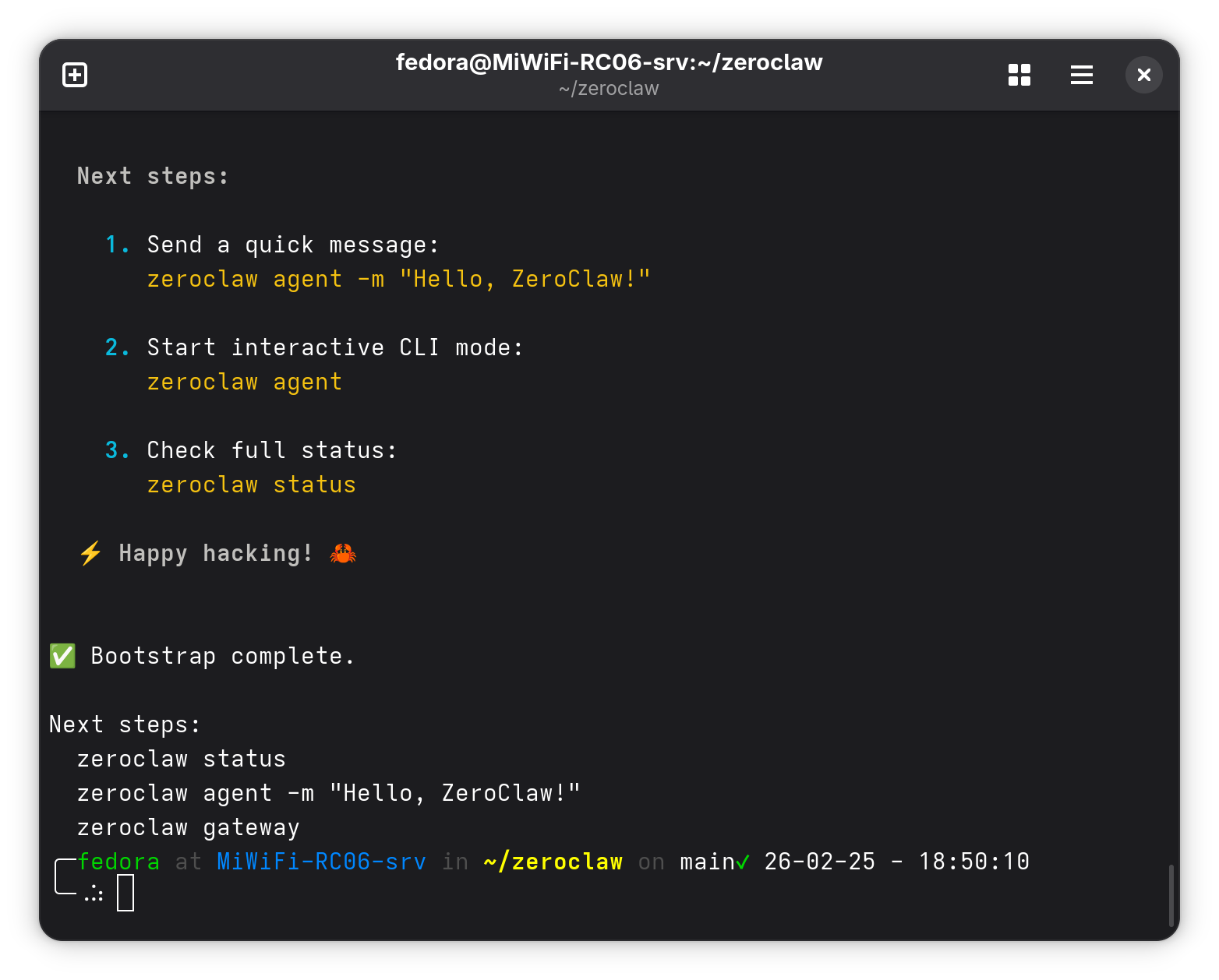Click the 'Bootstrap complete.' text
The height and width of the screenshot is (980, 1219).
click(x=223, y=656)
